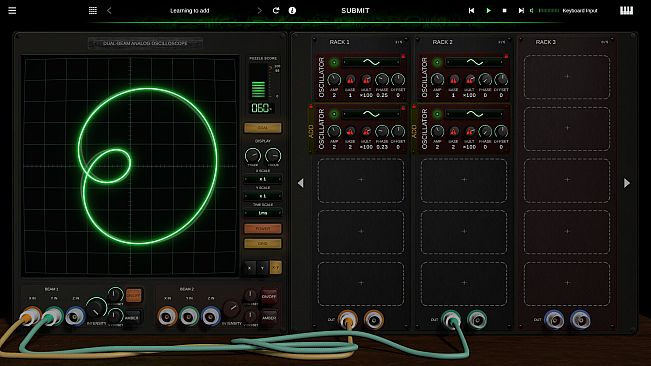Mute audio using the speaker icon

(x=532, y=10)
